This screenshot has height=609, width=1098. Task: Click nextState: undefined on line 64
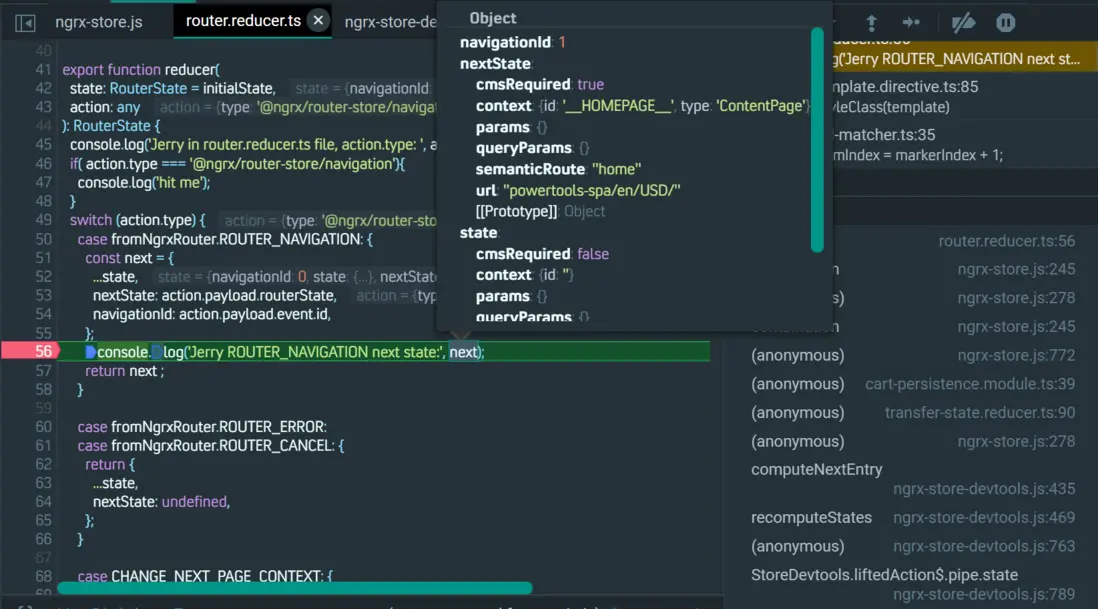tap(161, 502)
